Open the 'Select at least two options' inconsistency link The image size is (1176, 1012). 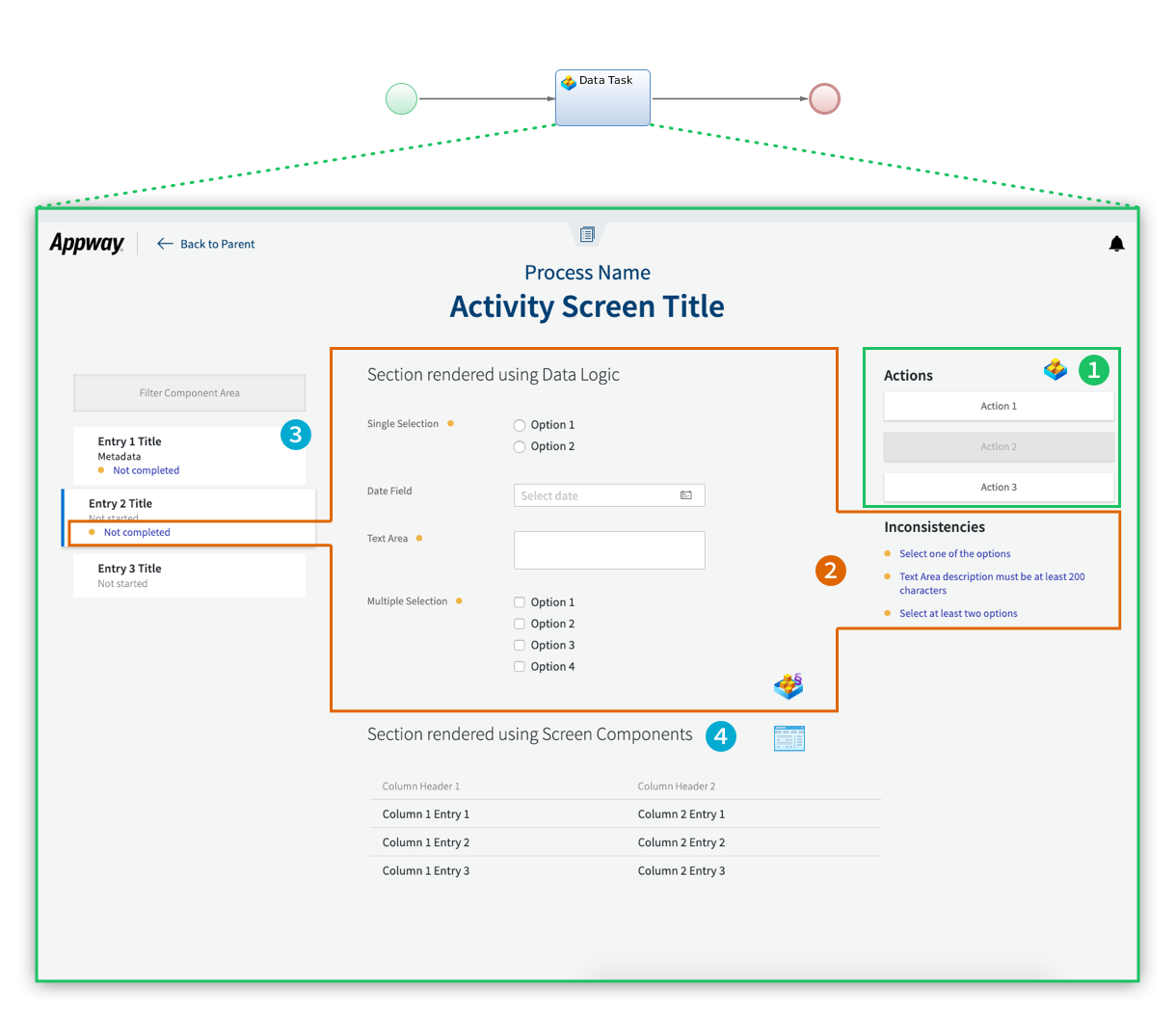pos(958,613)
